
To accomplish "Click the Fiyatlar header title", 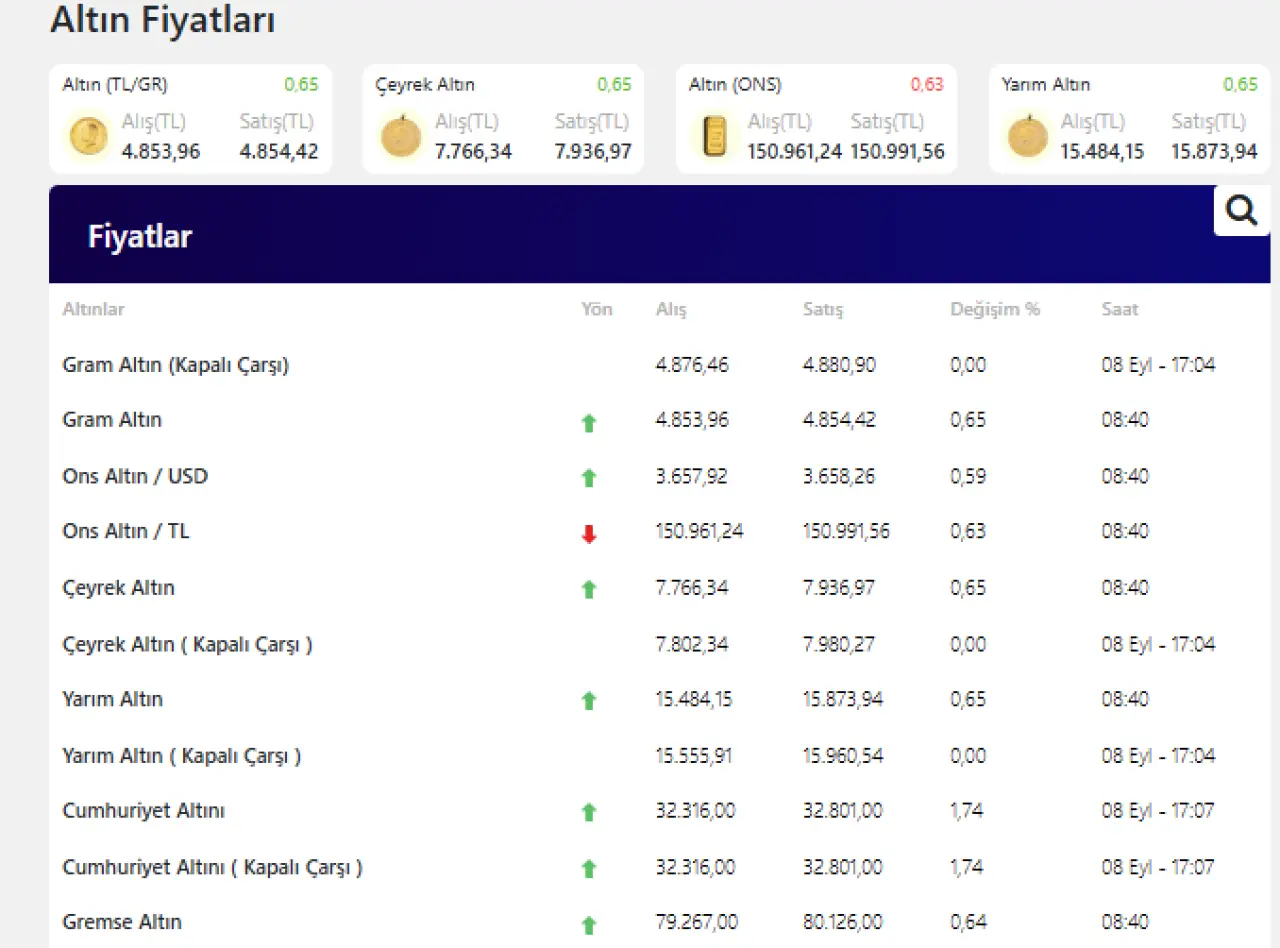I will coord(139,237).
